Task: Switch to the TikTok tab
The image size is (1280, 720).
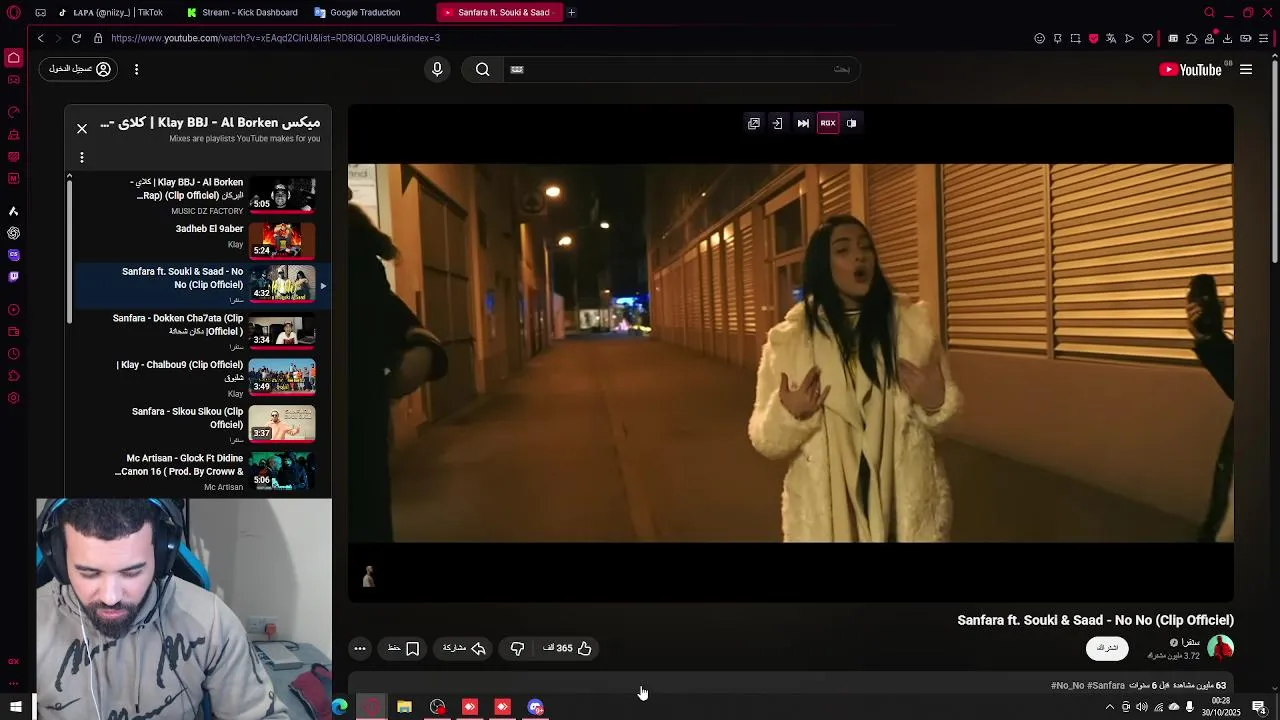Action: point(110,12)
